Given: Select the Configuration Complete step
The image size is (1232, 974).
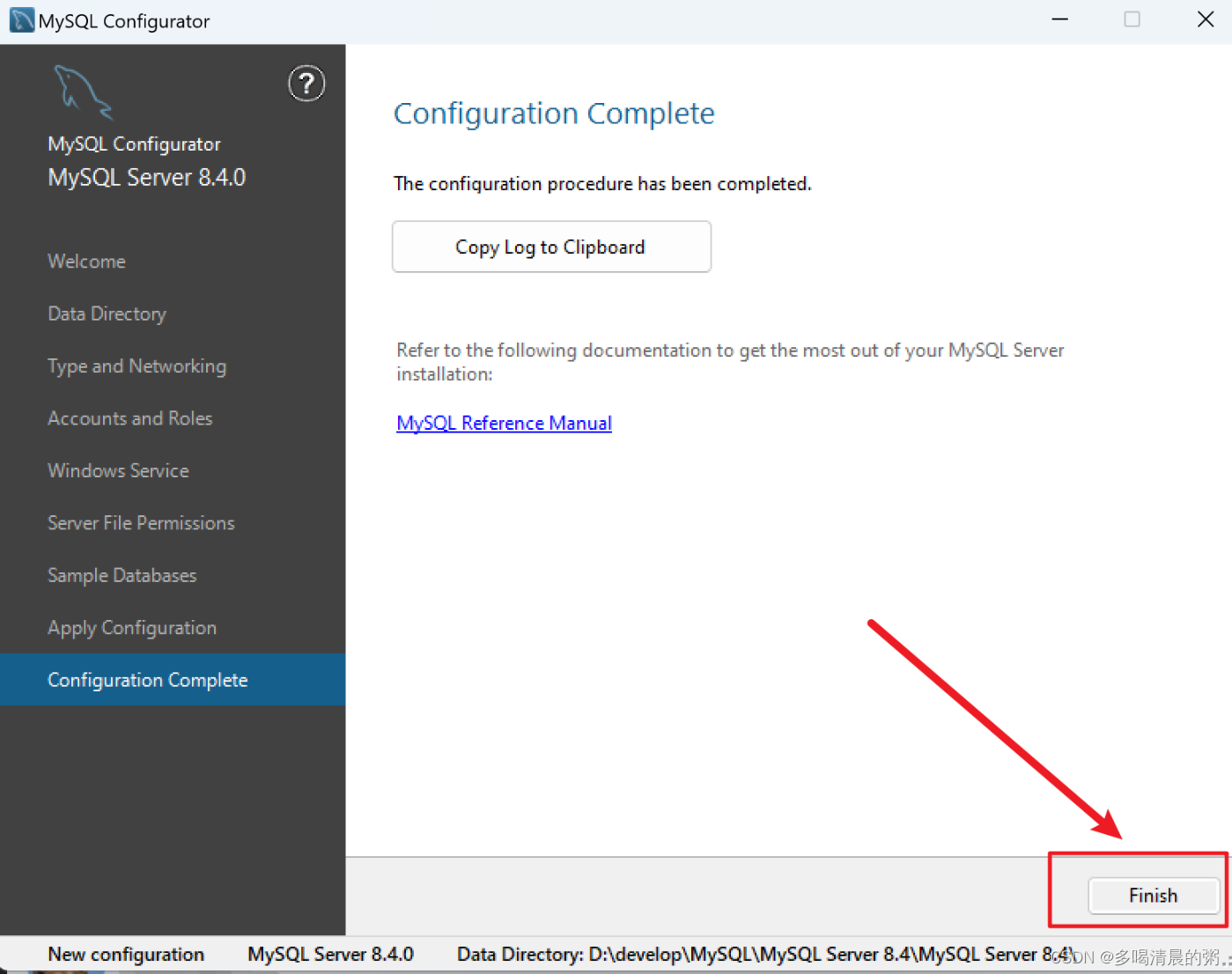Looking at the screenshot, I should [x=173, y=680].
